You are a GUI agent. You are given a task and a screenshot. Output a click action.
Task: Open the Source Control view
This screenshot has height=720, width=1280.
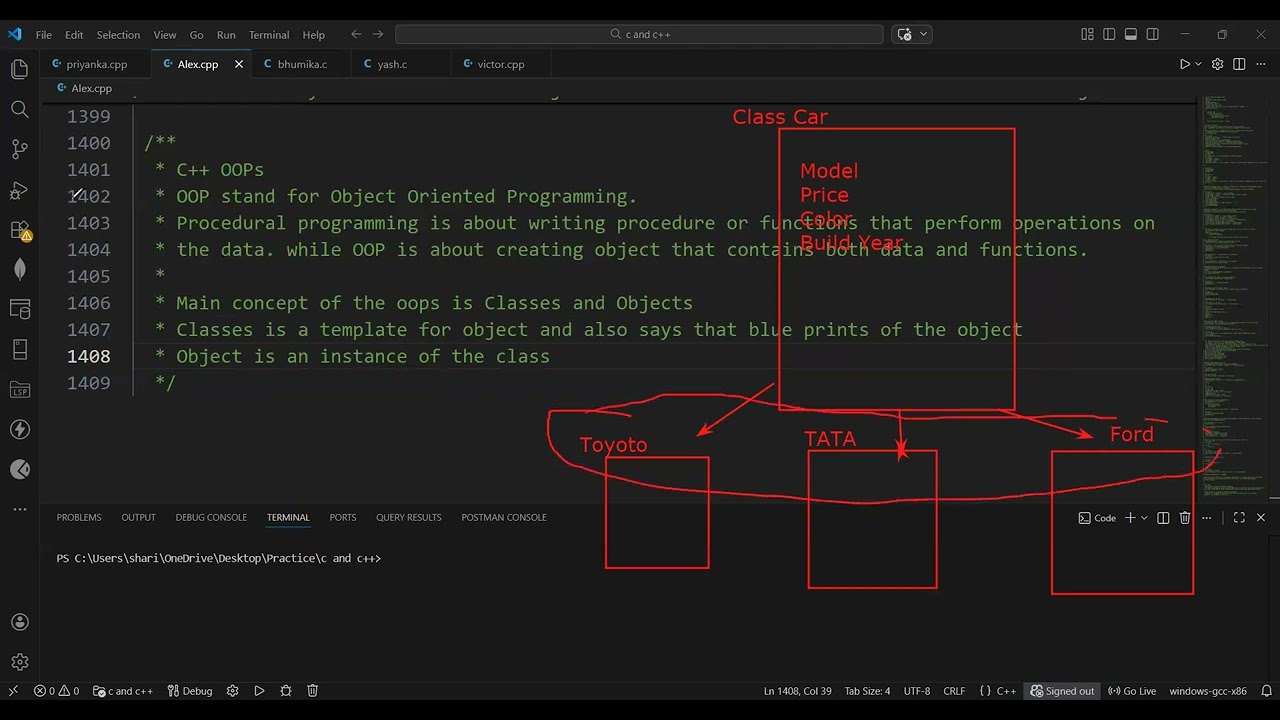(19, 149)
